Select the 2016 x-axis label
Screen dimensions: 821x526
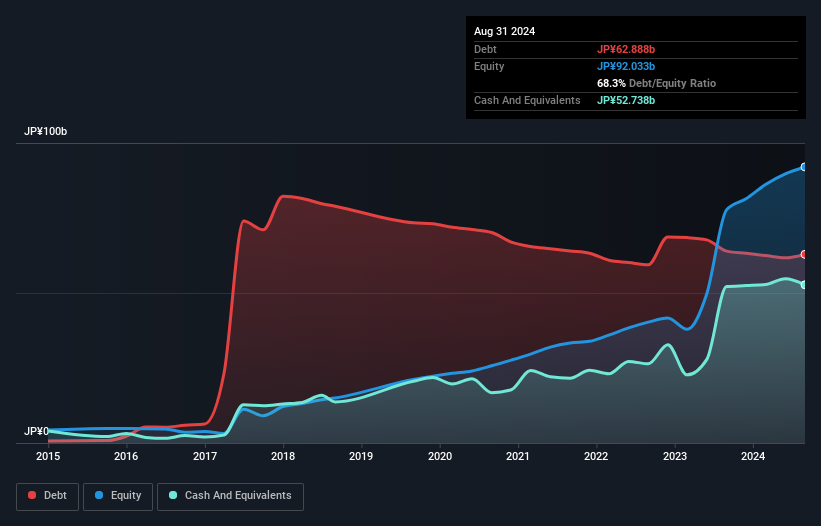click(x=126, y=456)
